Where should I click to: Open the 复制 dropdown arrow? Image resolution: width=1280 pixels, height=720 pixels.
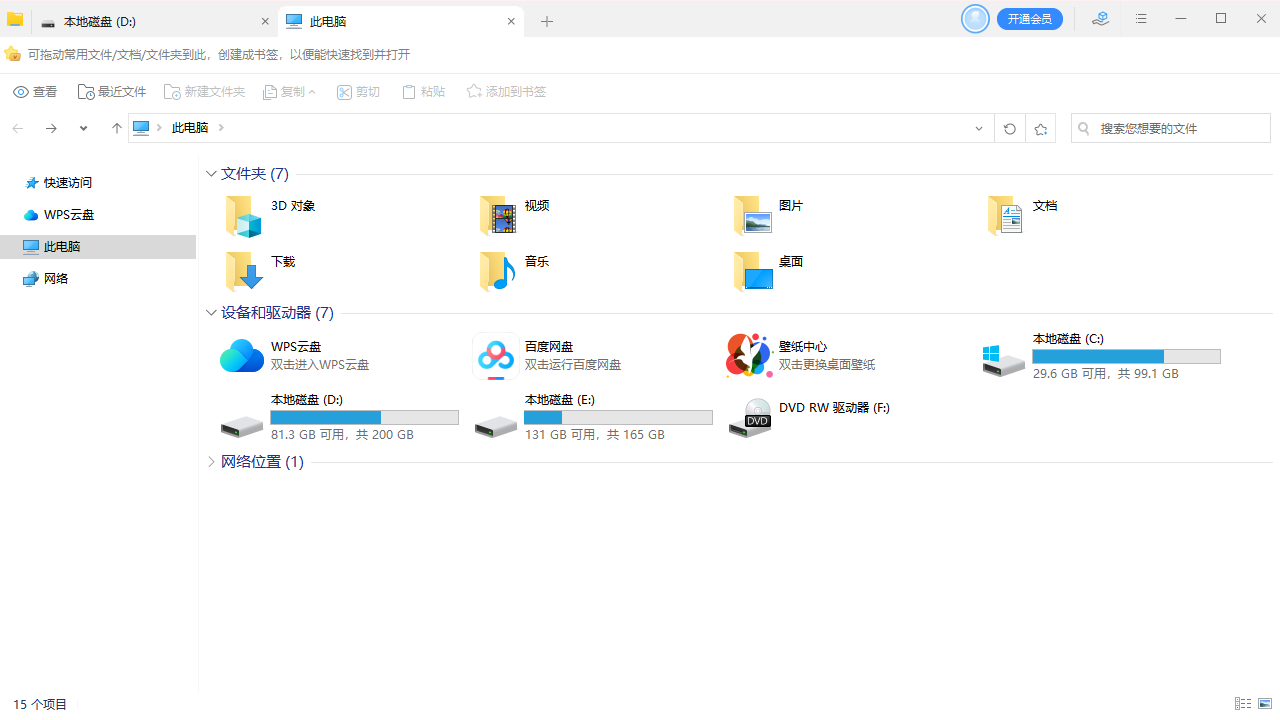310,91
